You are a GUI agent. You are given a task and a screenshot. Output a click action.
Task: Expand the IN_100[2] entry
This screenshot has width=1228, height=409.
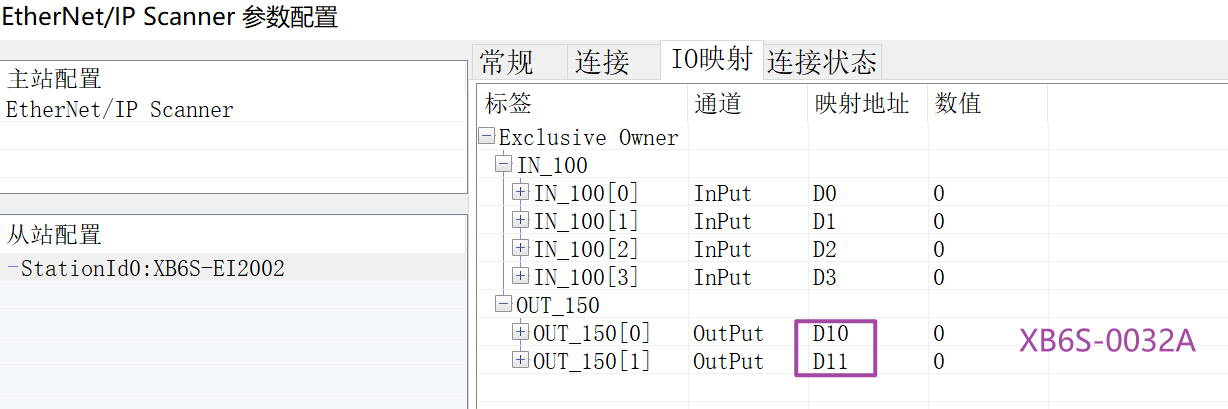[520, 247]
